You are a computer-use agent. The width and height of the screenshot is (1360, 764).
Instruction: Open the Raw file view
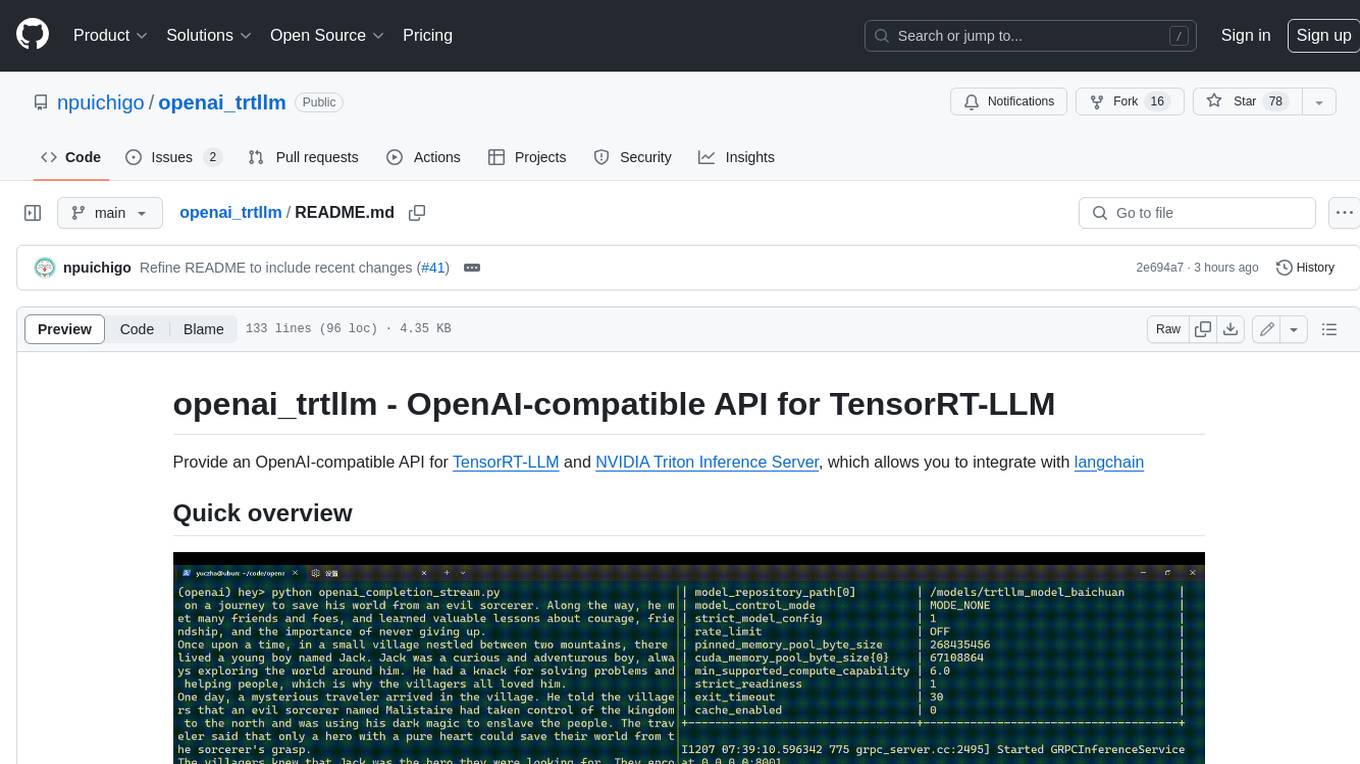pyautogui.click(x=1168, y=329)
